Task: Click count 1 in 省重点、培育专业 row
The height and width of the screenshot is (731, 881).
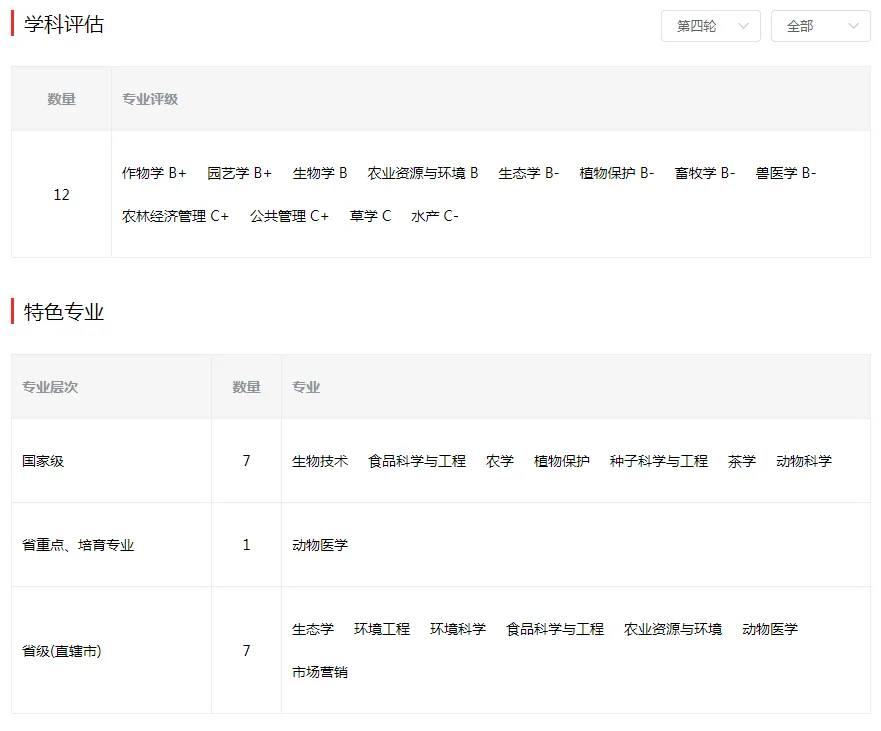Action: pyautogui.click(x=246, y=545)
